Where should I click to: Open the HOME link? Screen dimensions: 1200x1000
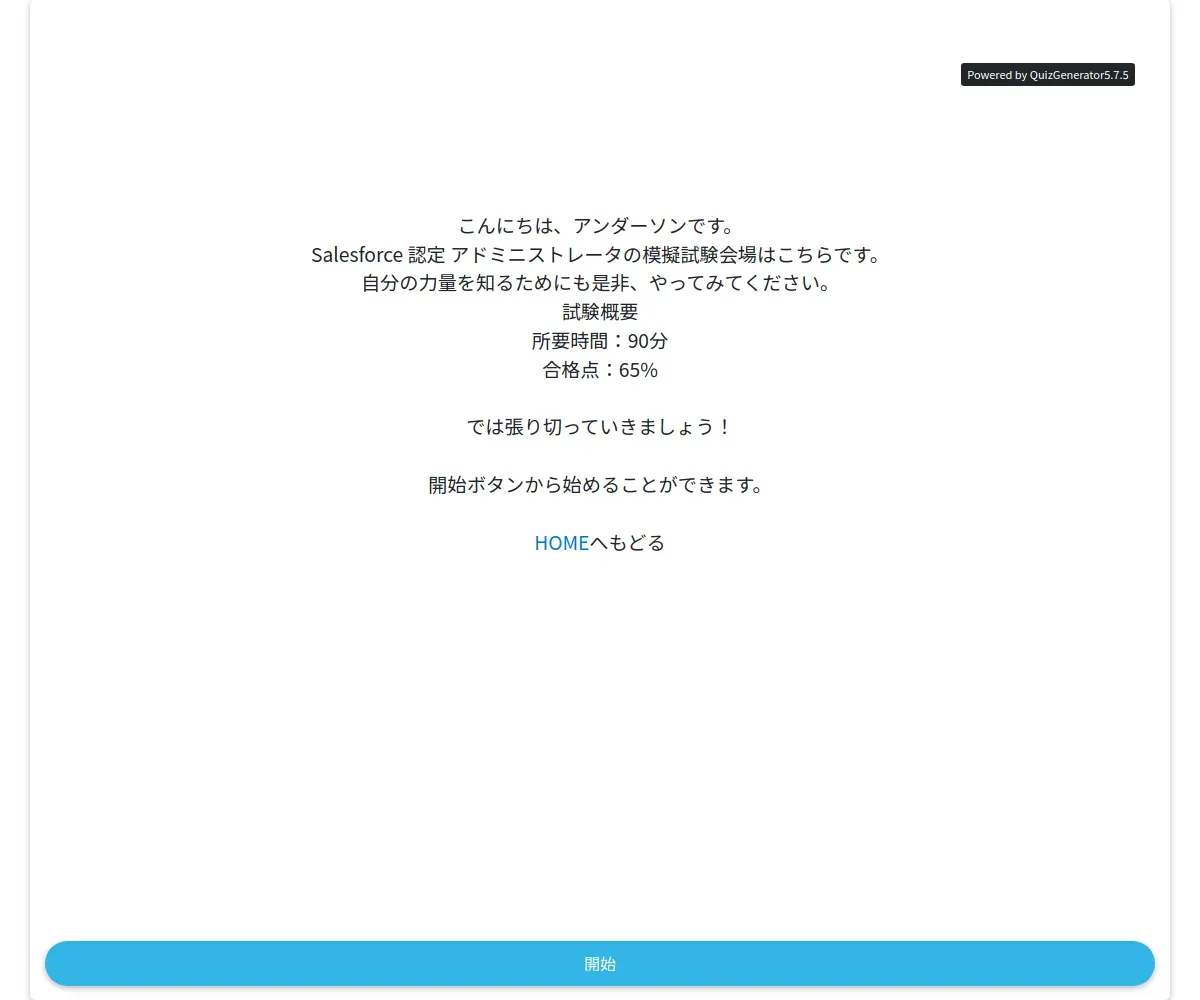562,543
